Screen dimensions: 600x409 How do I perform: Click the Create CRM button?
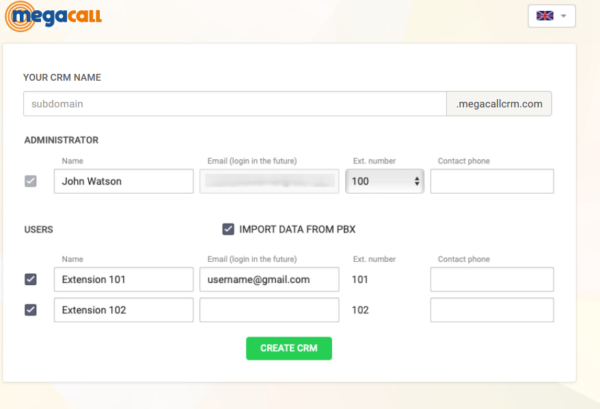click(289, 348)
